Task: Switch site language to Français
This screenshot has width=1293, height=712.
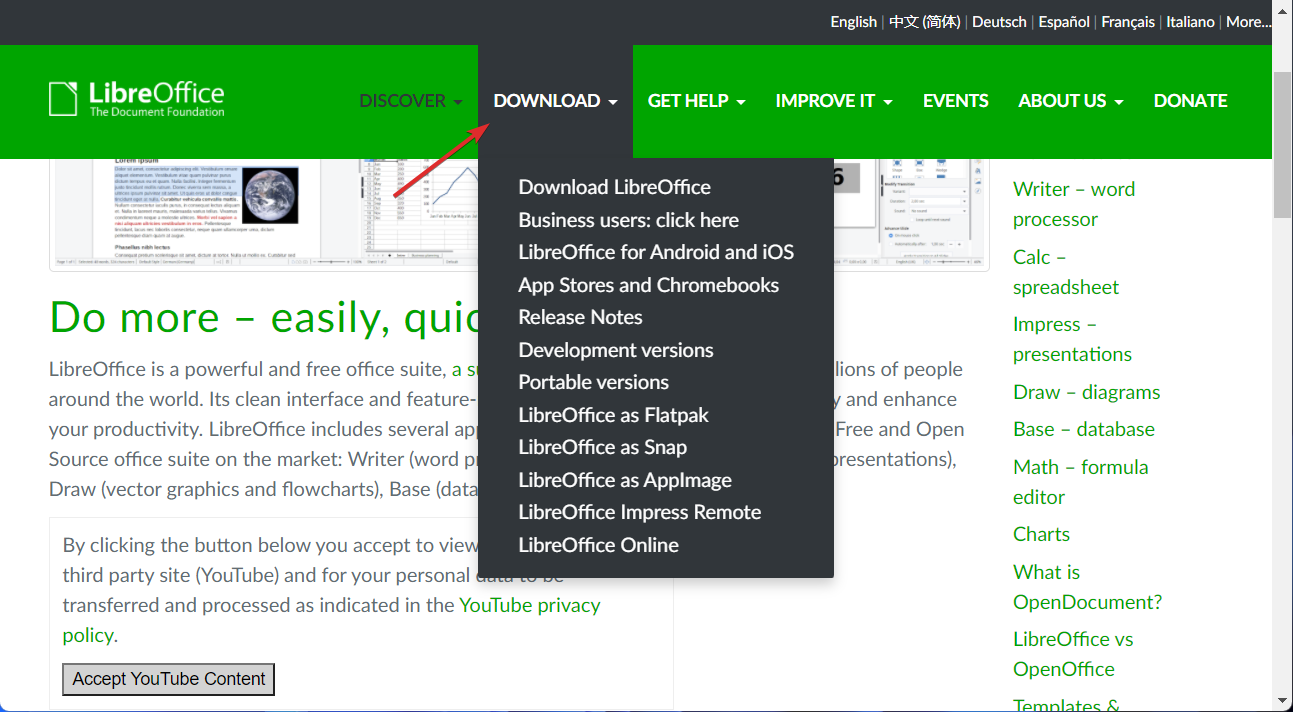Action: pos(1128,21)
